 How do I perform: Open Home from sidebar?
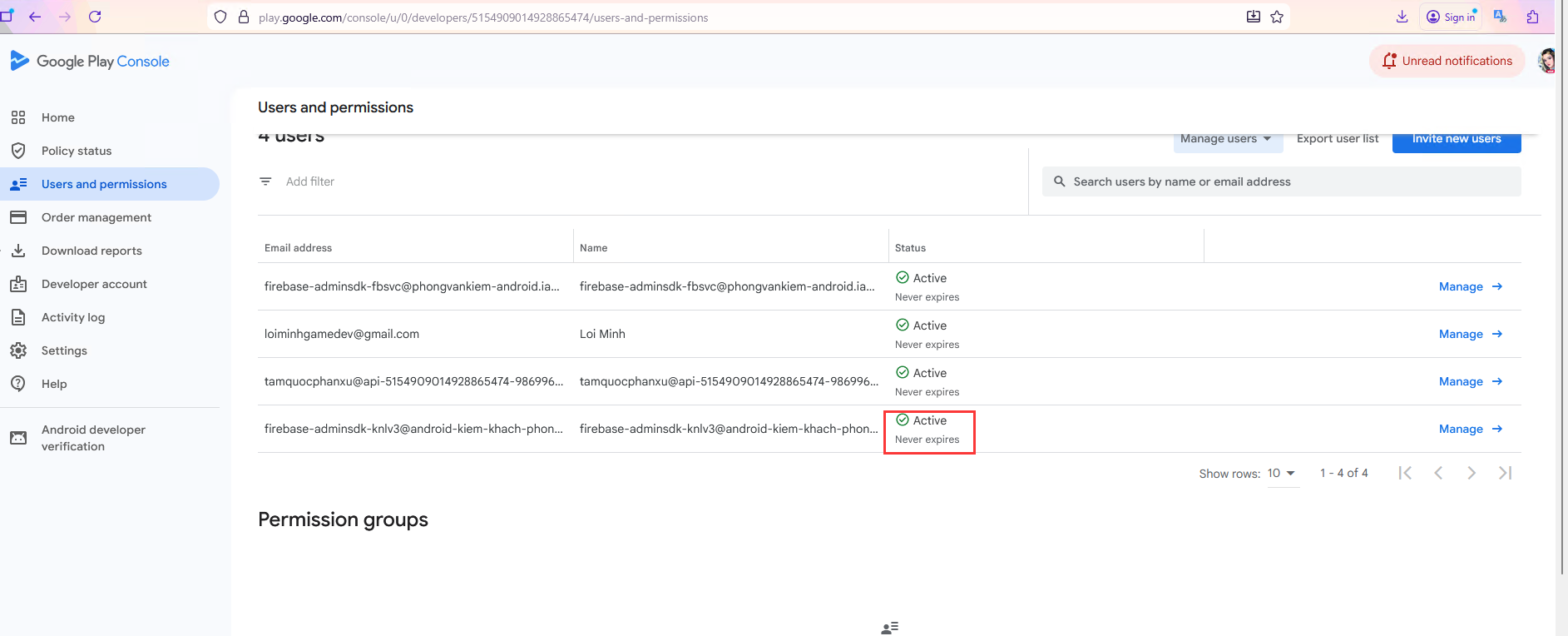tap(58, 117)
